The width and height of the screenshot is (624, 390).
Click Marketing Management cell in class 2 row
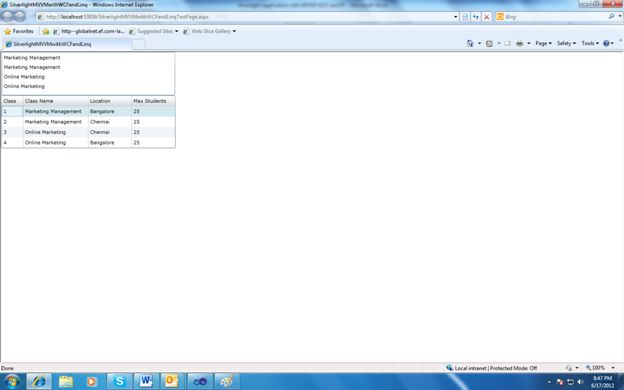coord(55,122)
